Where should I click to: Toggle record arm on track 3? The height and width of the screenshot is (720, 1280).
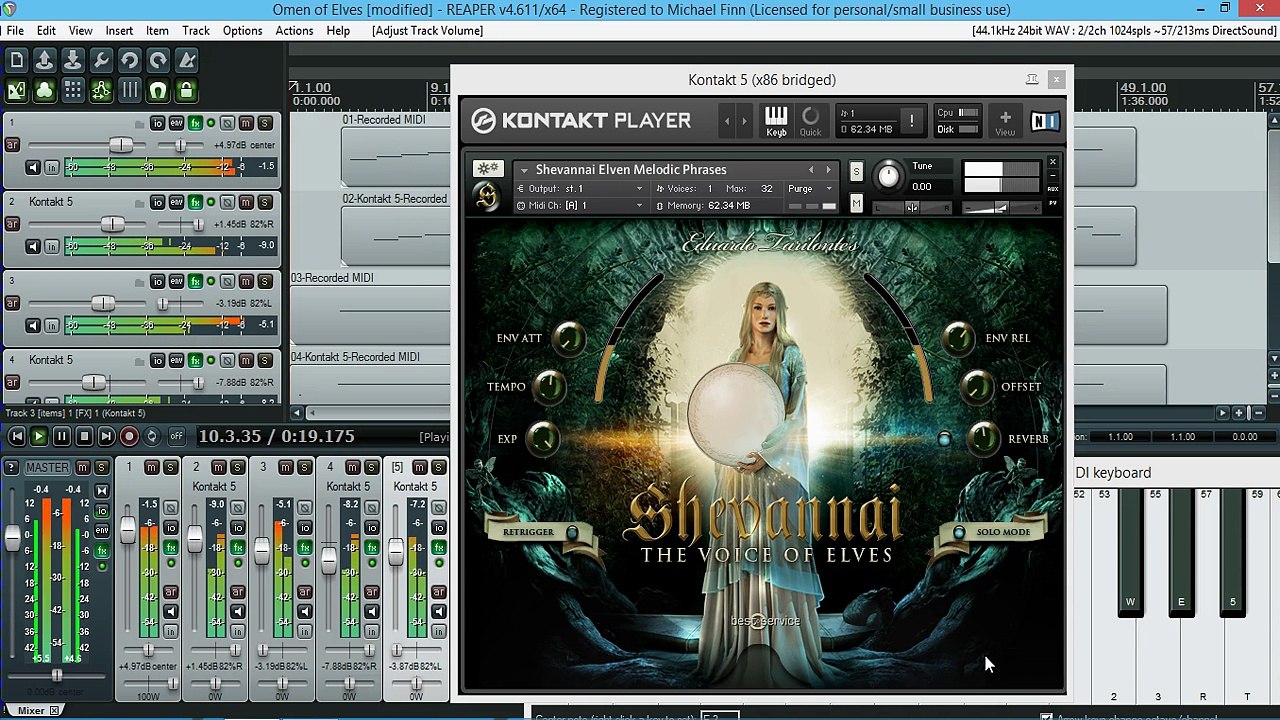12,303
